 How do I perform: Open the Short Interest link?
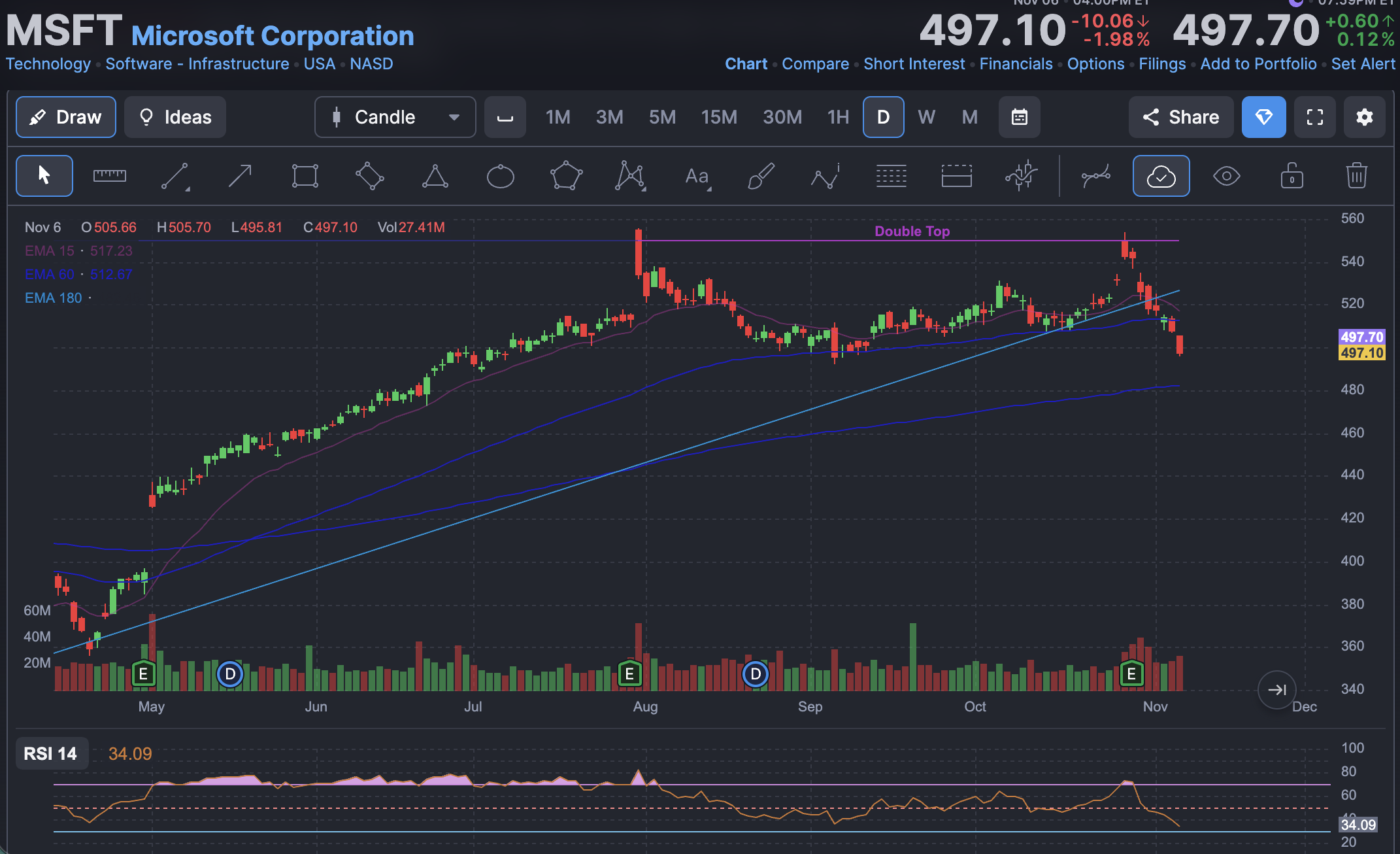[x=914, y=63]
